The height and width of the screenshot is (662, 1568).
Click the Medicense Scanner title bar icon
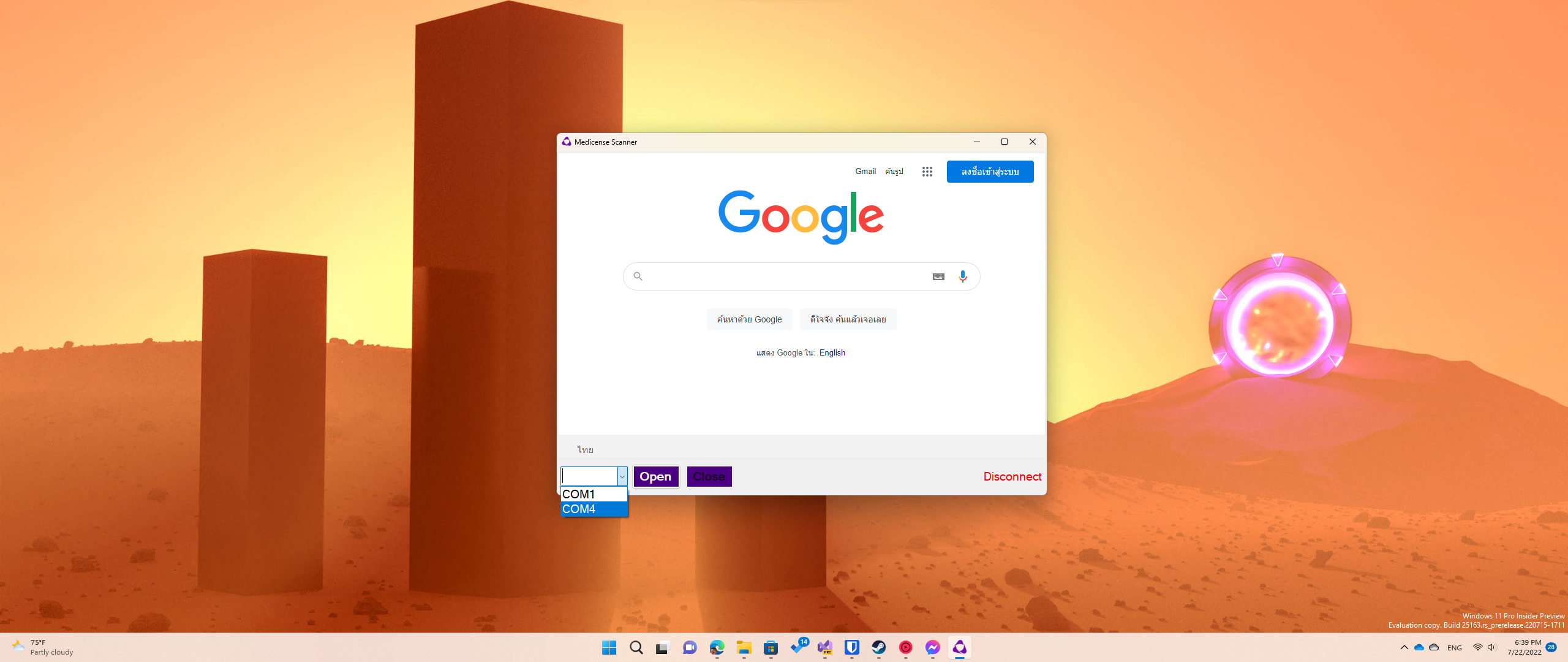[567, 142]
